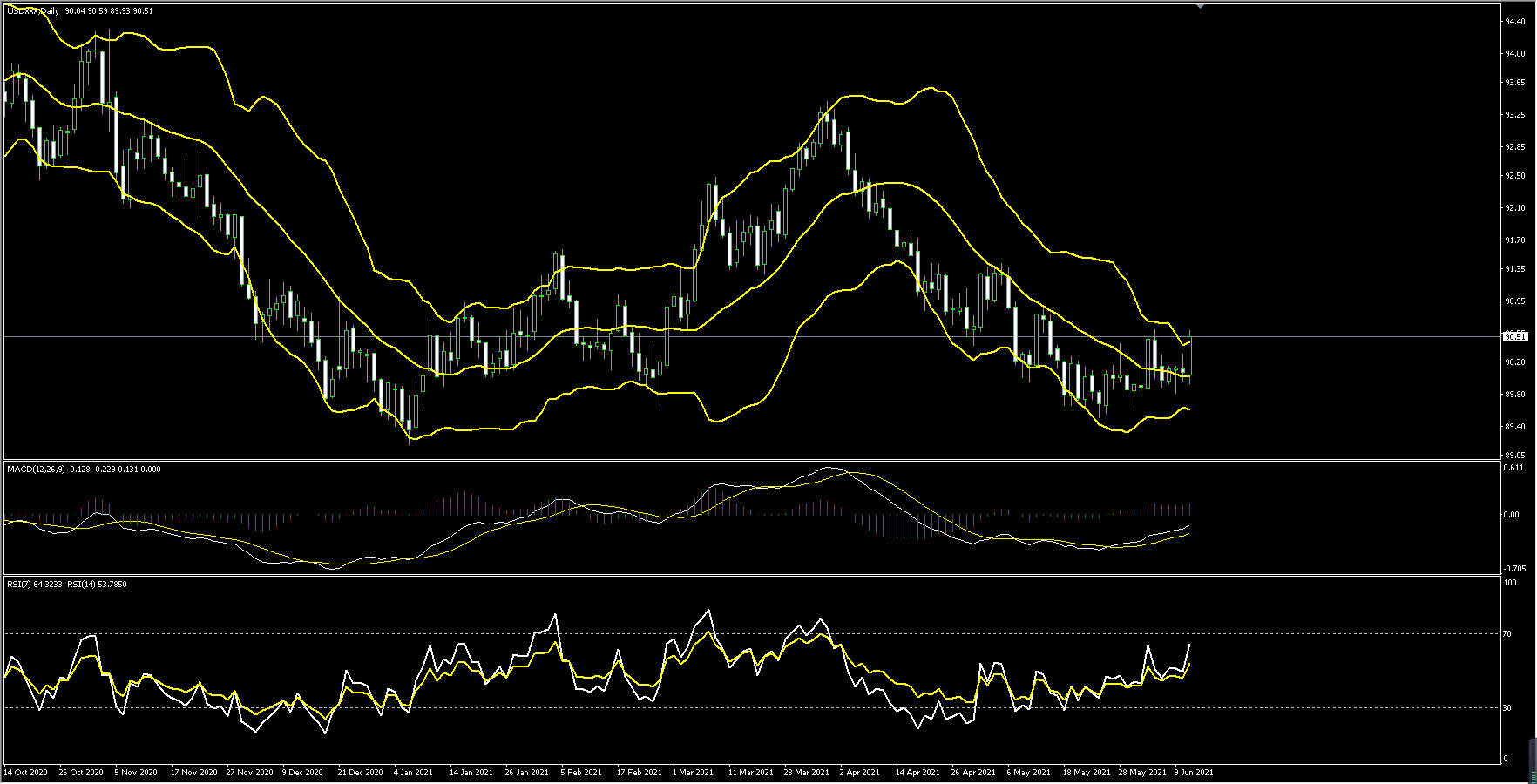Click the 14 Apr 2021 date label
Screen dimensions: 1537x784
[x=917, y=773]
